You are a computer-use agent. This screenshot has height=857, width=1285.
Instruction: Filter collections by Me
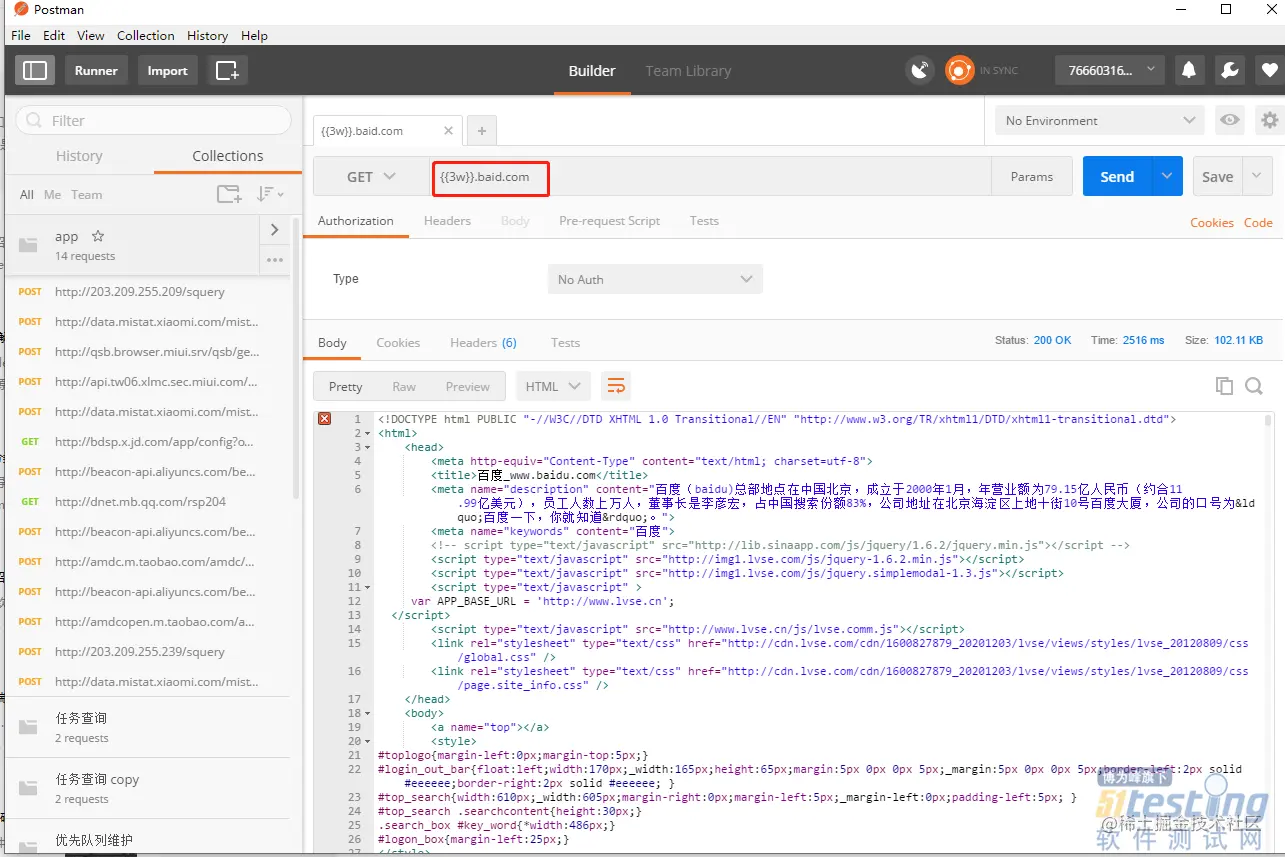pyautogui.click(x=52, y=194)
